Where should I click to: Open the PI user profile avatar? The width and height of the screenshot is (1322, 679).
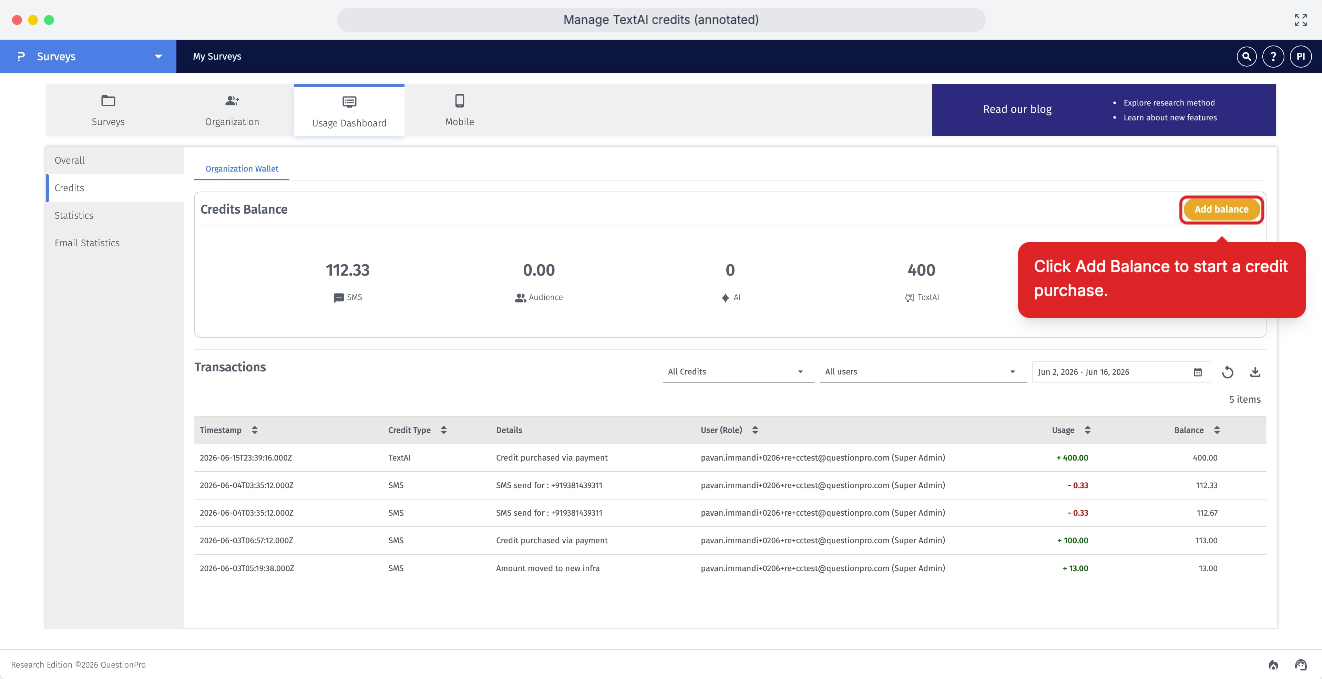pyautogui.click(x=1300, y=57)
